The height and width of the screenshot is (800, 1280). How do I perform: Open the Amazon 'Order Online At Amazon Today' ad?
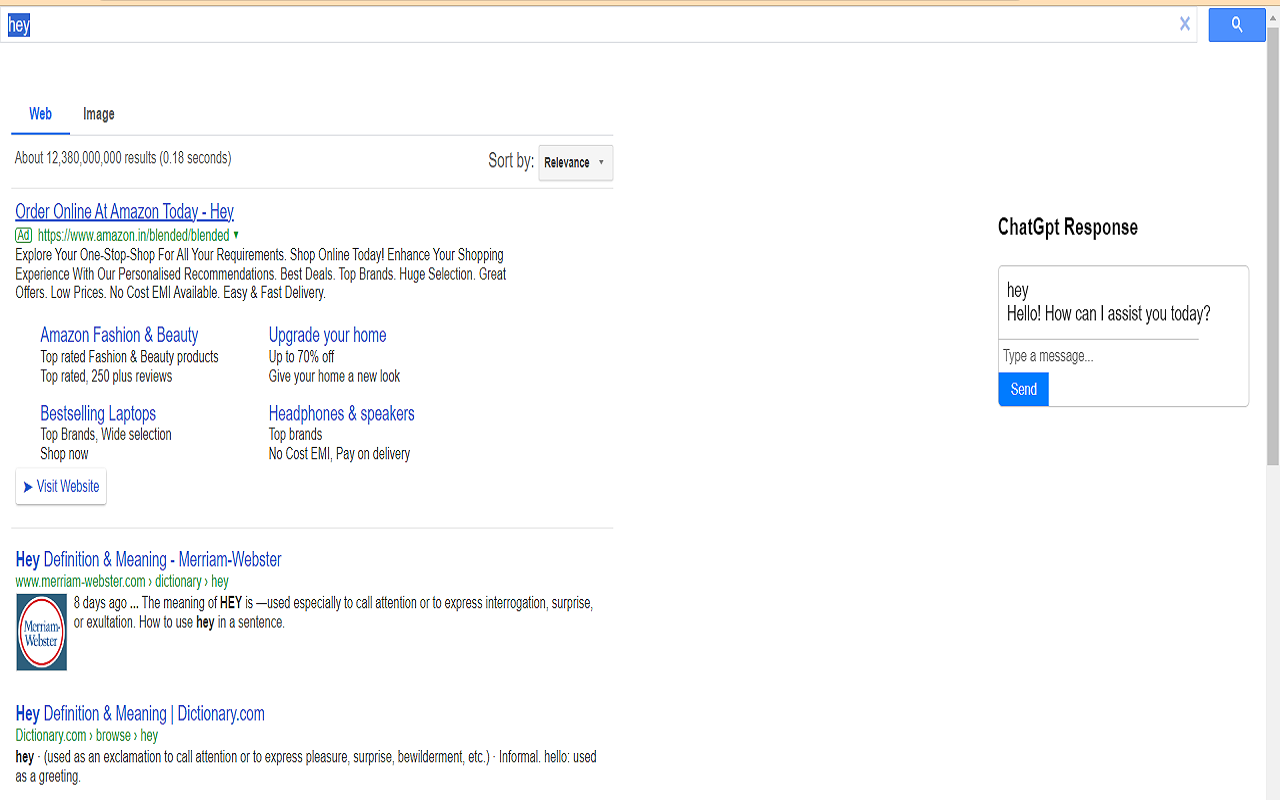[x=124, y=211]
